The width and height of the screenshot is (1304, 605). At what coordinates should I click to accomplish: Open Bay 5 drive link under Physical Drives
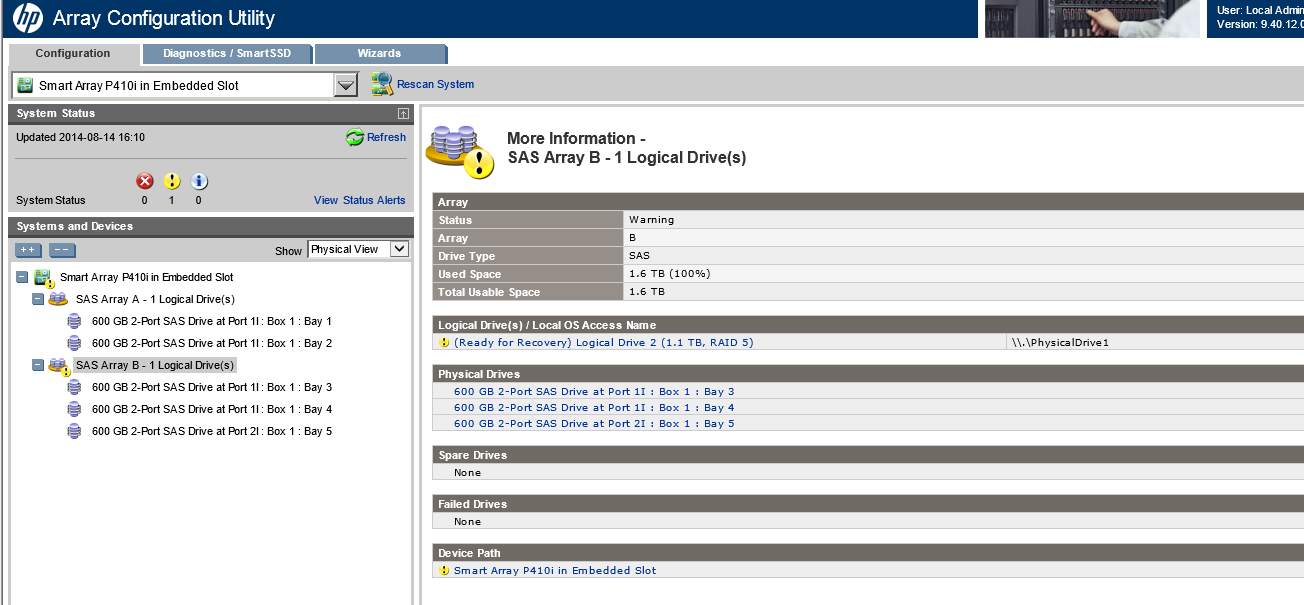(594, 423)
